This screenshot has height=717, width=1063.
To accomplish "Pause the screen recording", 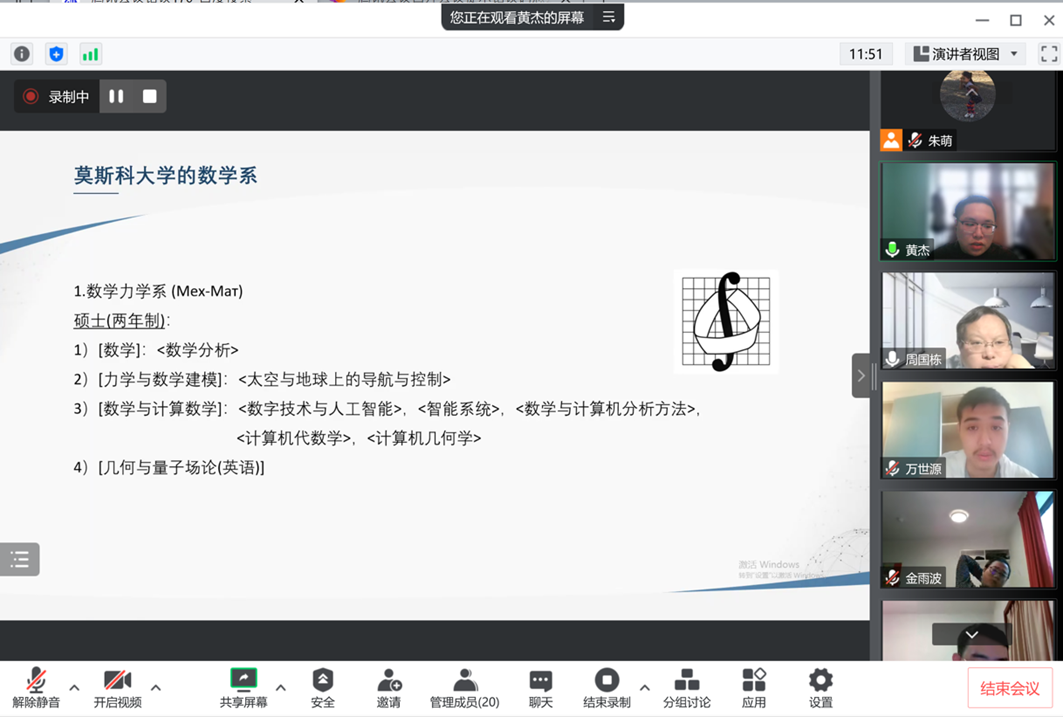I will 116,97.
